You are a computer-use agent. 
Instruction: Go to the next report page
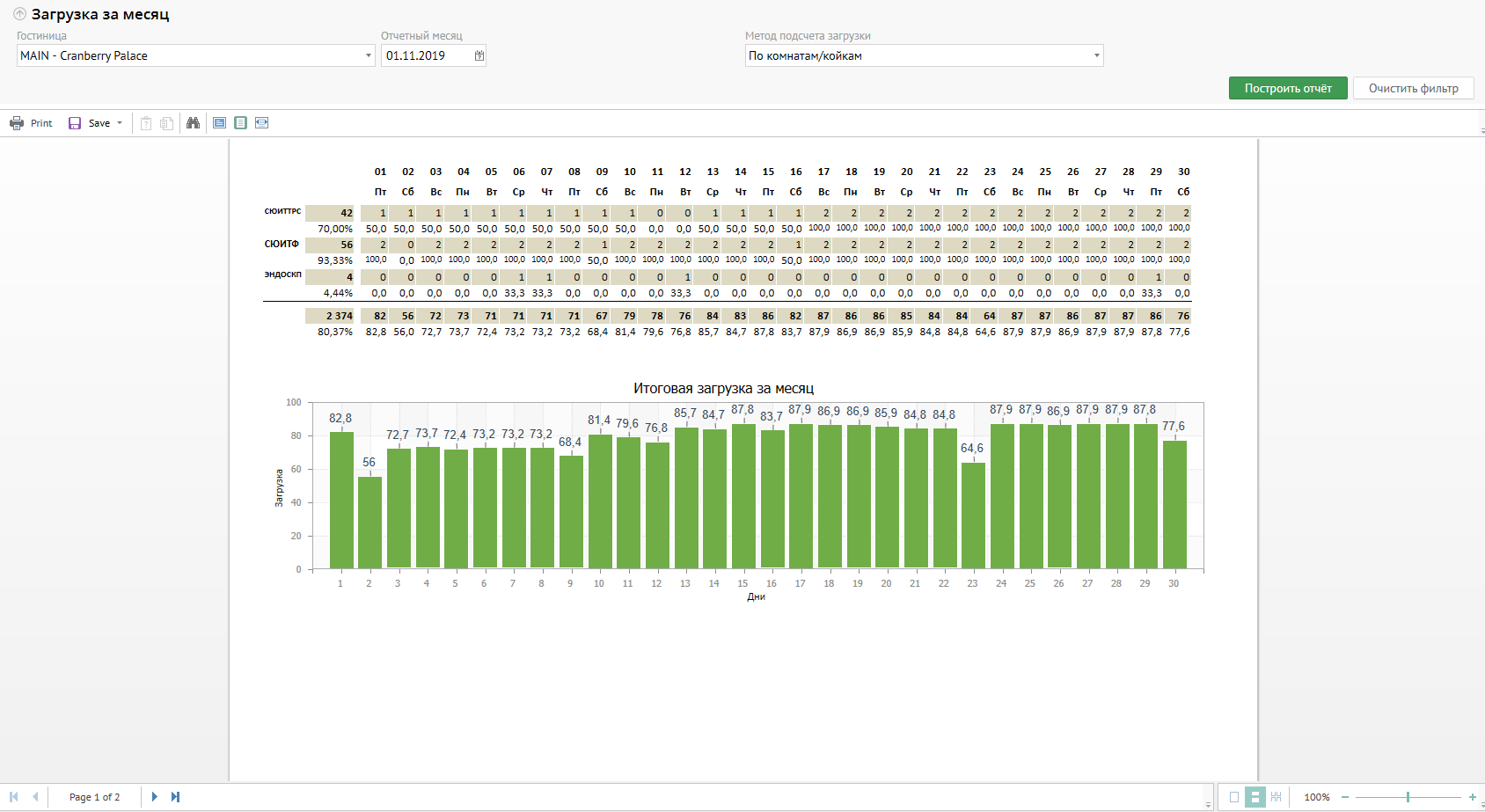[155, 797]
